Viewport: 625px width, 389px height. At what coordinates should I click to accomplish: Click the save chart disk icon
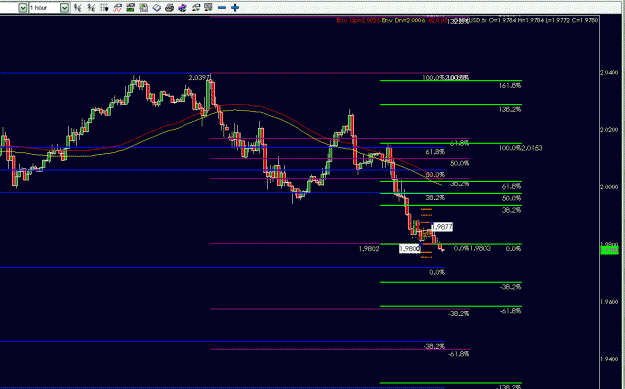click(x=143, y=8)
